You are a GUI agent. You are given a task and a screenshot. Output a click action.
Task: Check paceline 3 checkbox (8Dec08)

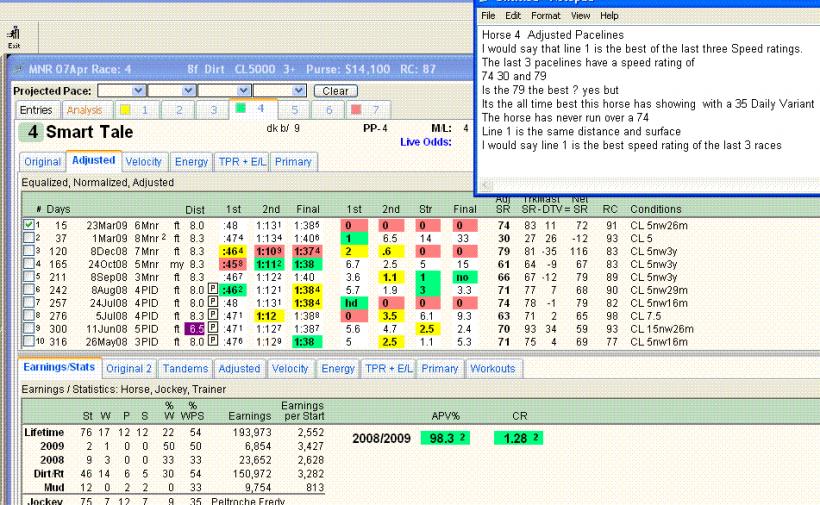coord(29,251)
